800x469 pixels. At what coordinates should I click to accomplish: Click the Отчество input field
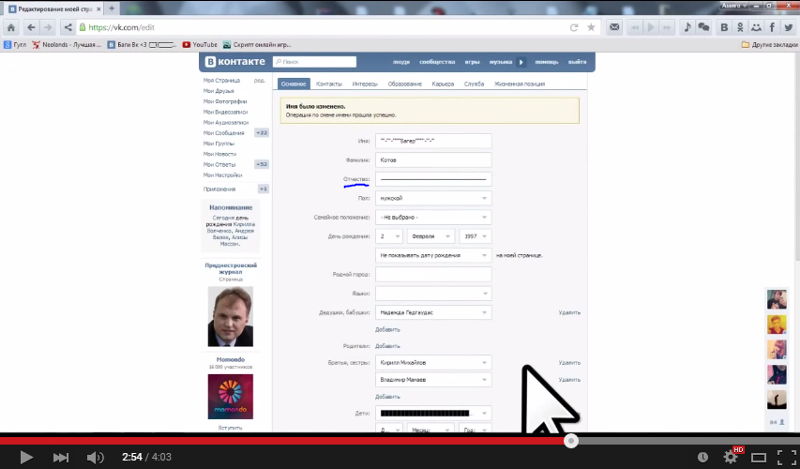click(x=433, y=179)
